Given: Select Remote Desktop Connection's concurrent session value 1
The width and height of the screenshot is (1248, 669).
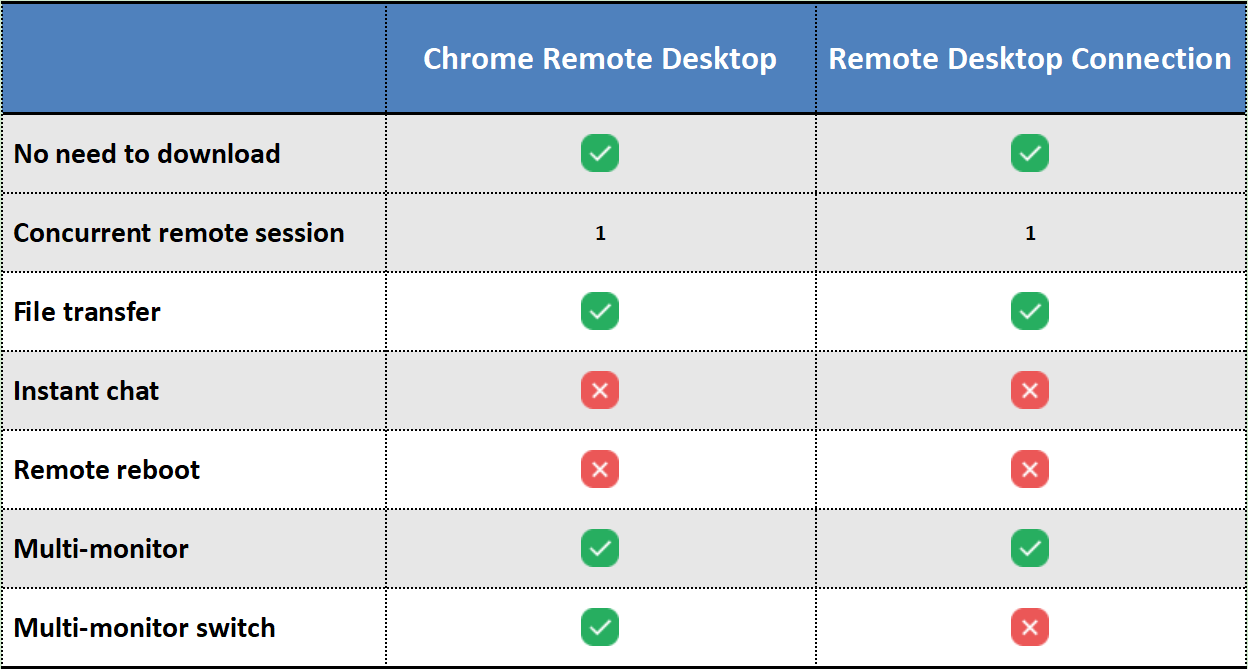Looking at the screenshot, I should tap(1030, 233).
